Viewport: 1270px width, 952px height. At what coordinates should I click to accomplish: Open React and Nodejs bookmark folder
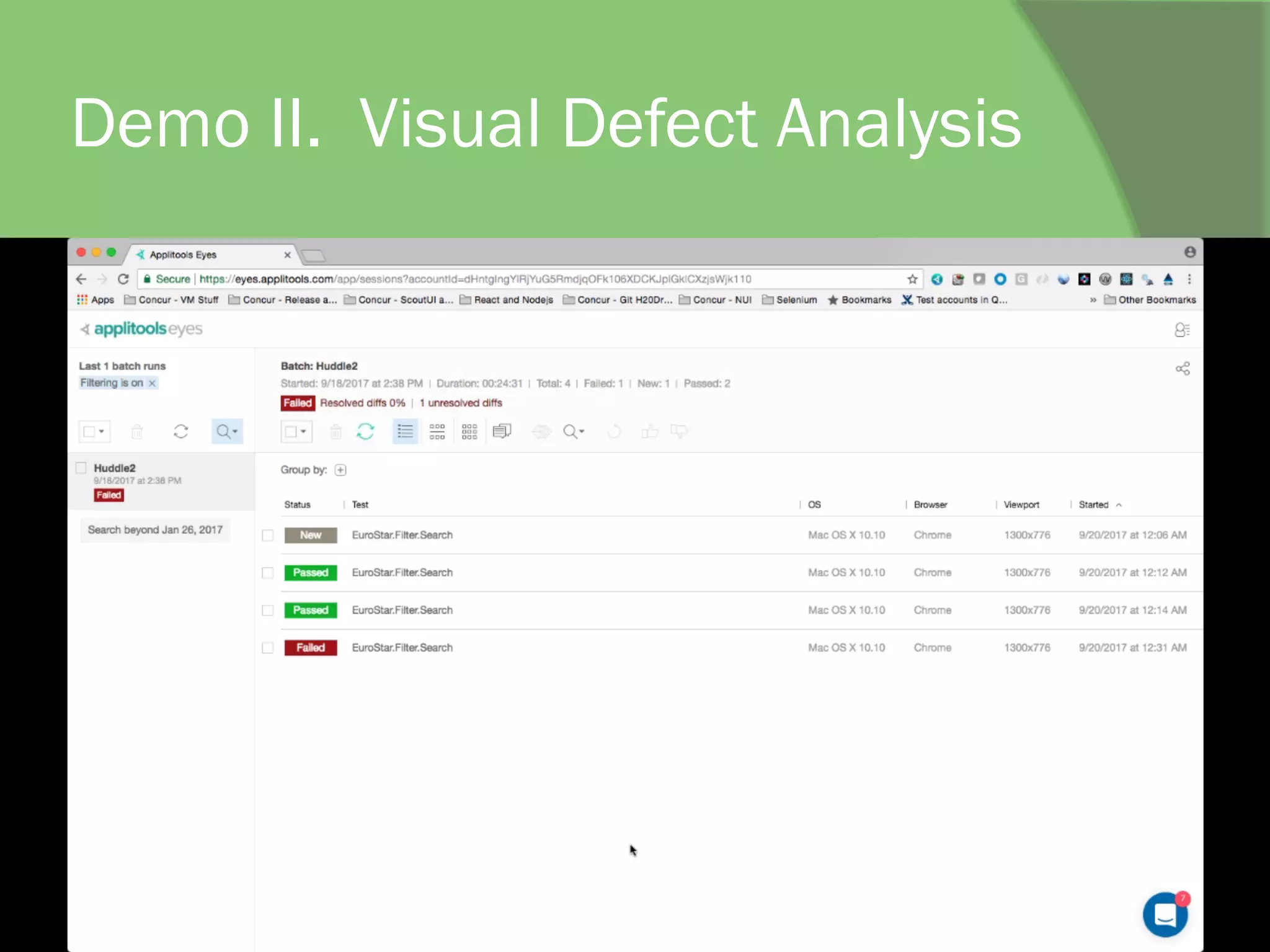click(507, 300)
